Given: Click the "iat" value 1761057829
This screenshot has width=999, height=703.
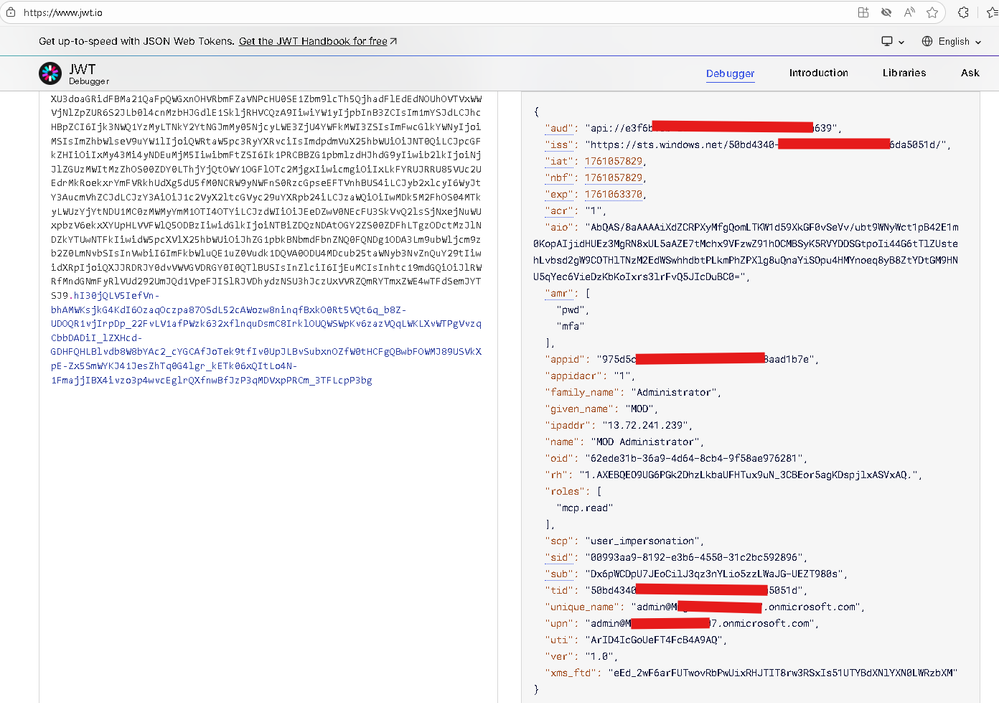Looking at the screenshot, I should tap(614, 161).
